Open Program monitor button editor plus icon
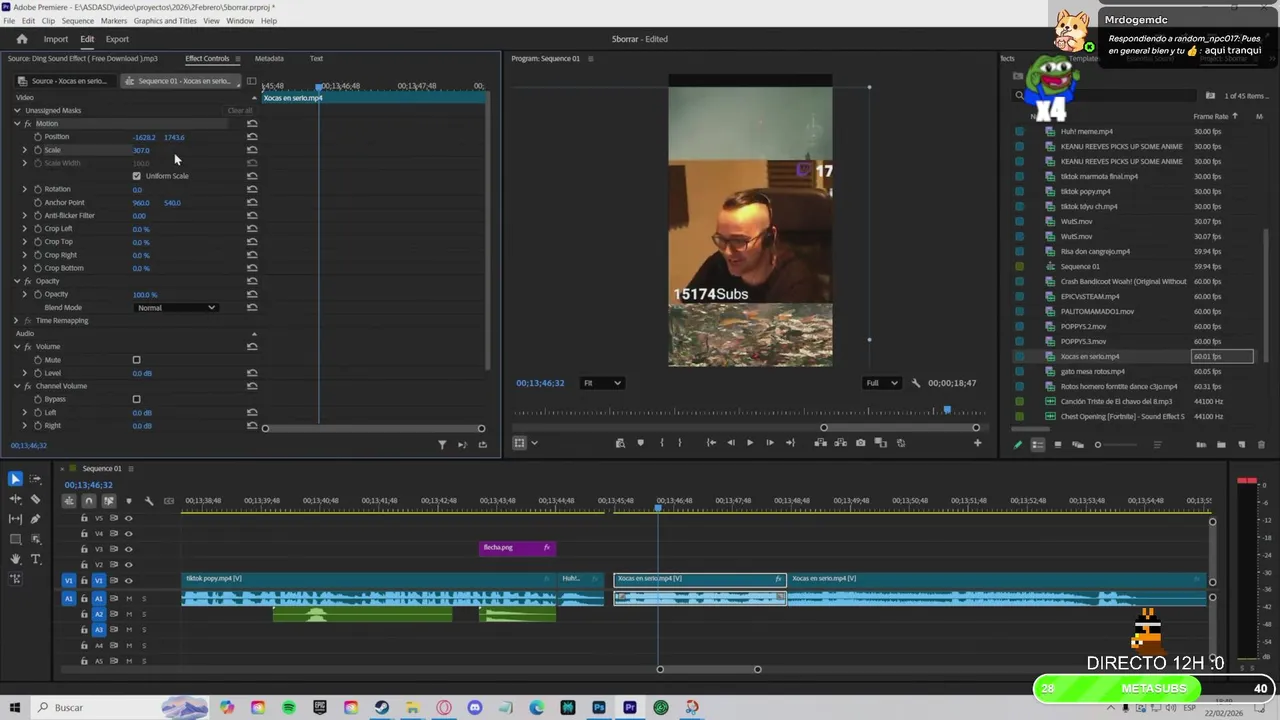The image size is (1280, 720). pyautogui.click(x=977, y=443)
